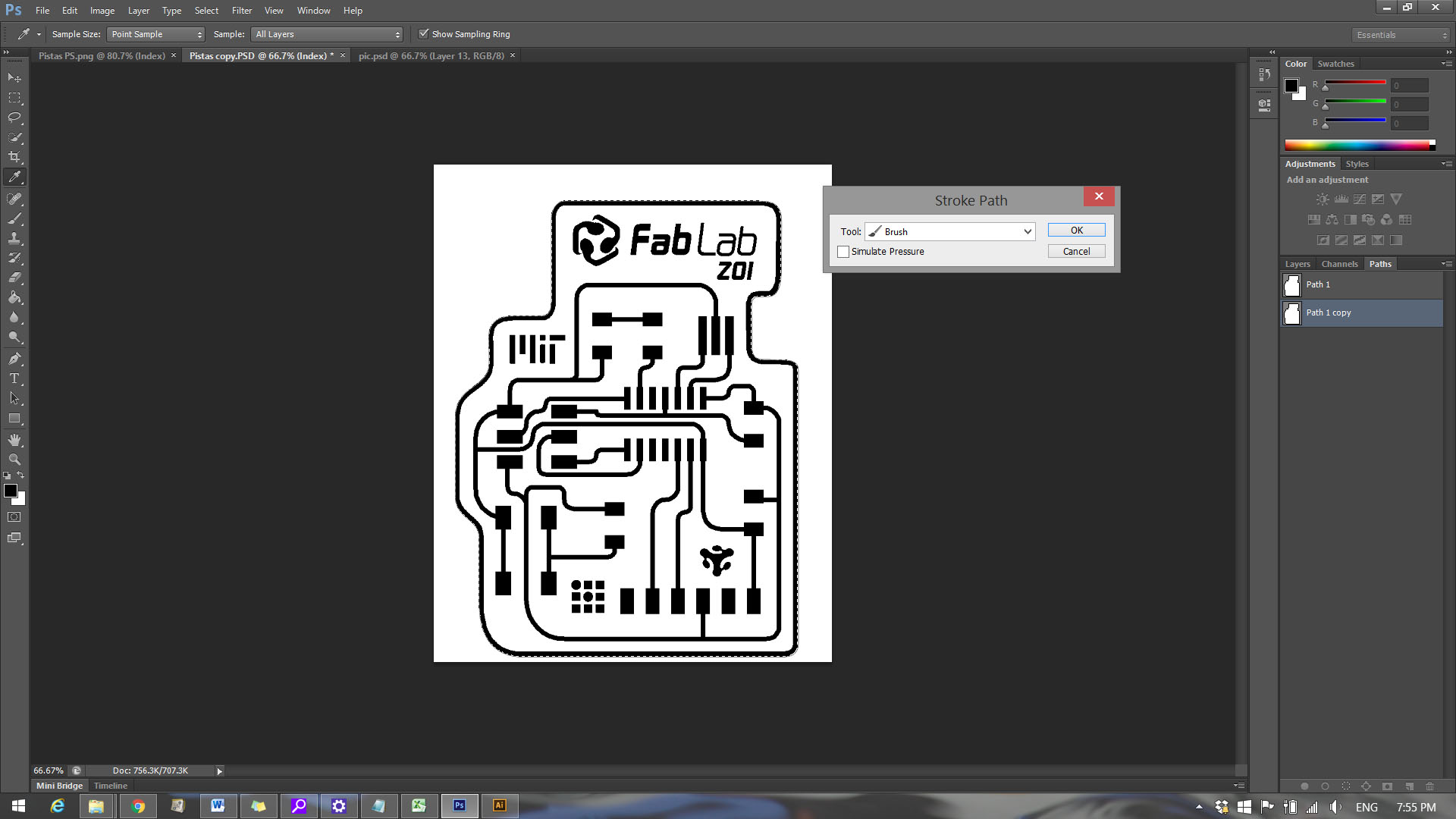Open the Tool dropdown in Stroke Path
Screen dimensions: 1456x819
(x=950, y=231)
